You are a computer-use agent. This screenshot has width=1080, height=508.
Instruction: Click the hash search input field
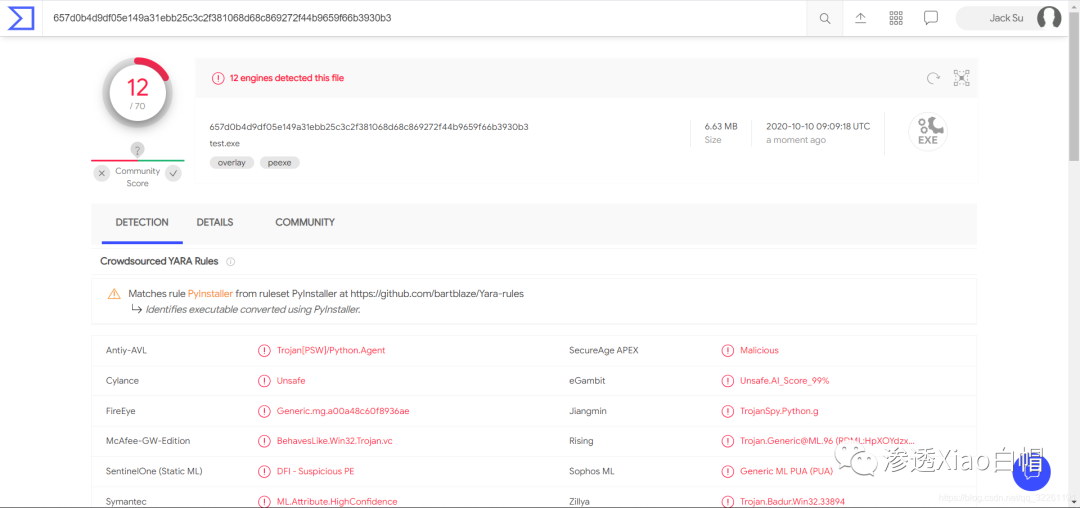point(425,18)
